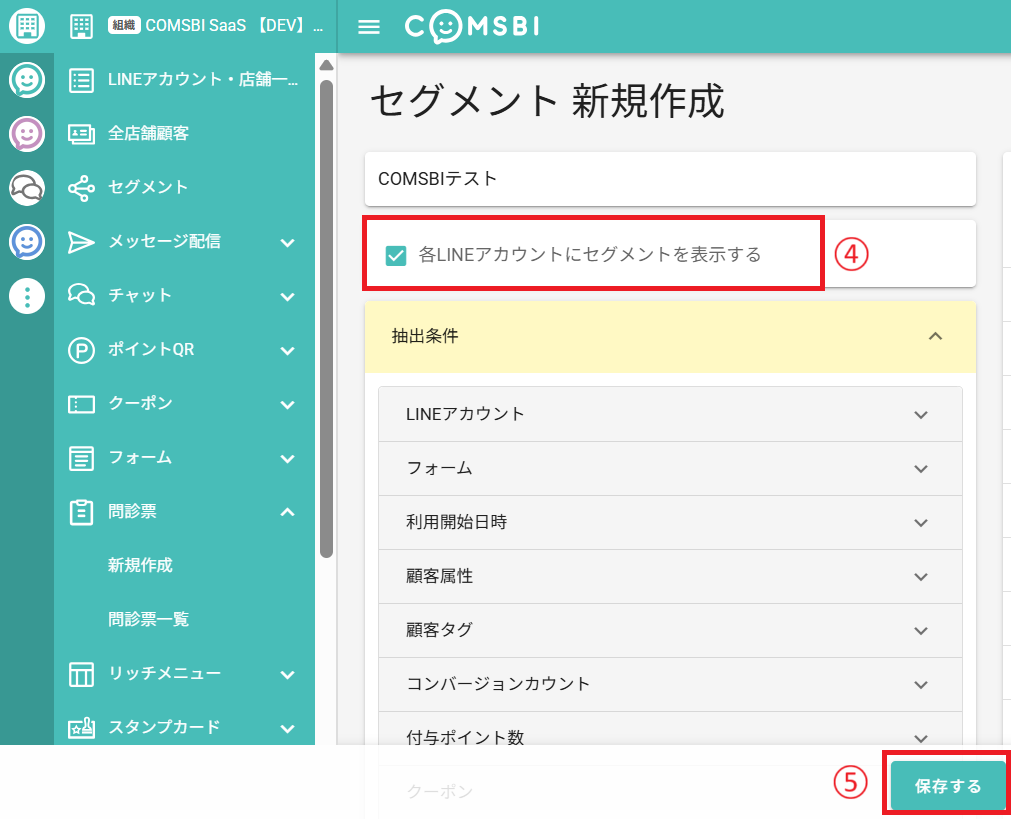
Task: Click the メッセージ配信 paper plane icon
Action: pyautogui.click(x=81, y=242)
